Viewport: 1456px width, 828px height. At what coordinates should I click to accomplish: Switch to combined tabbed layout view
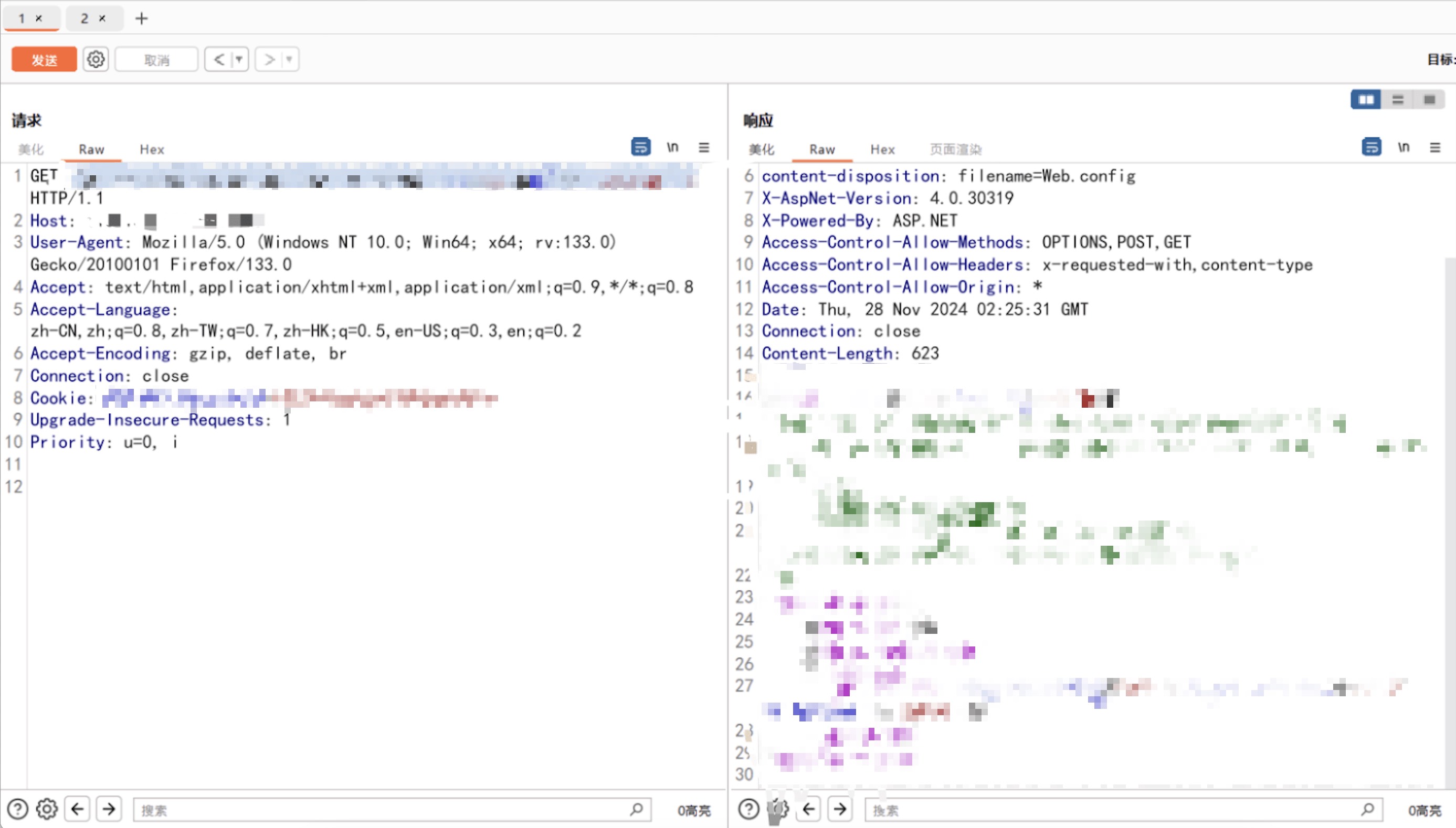click(x=1429, y=100)
